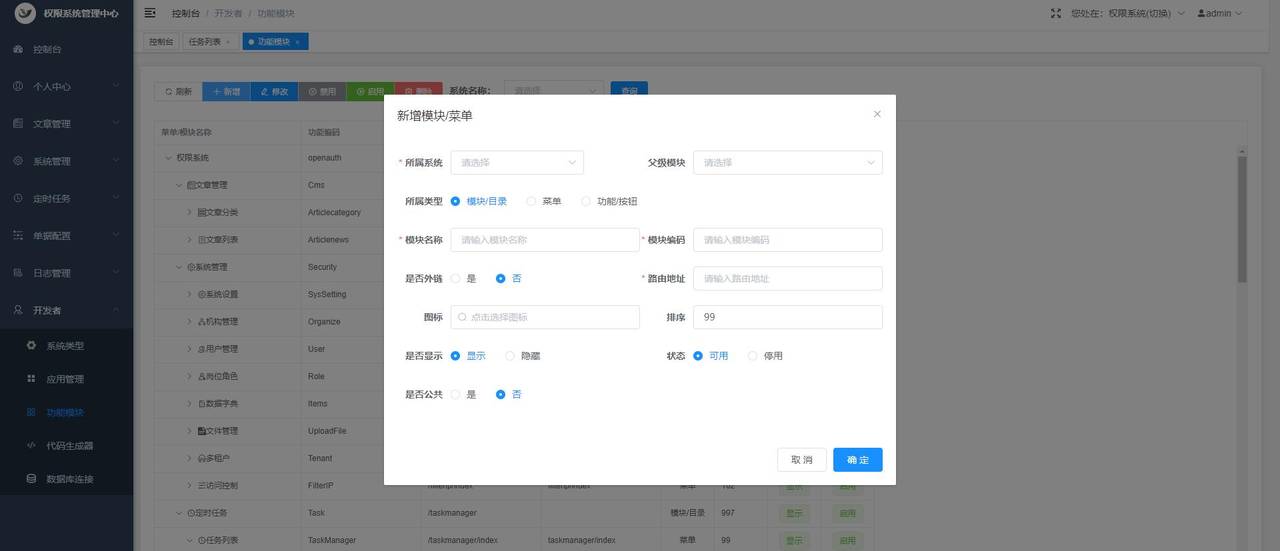Switch to the 功能模块 page tab
1280x551 pixels.
click(275, 42)
